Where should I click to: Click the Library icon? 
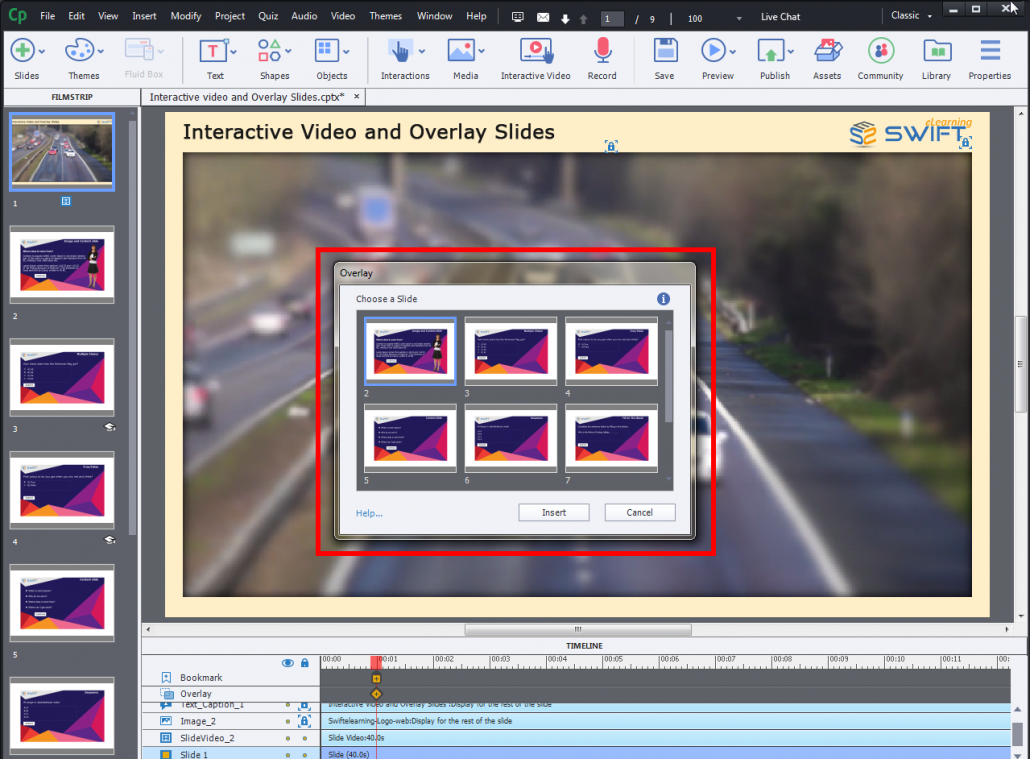[936, 50]
